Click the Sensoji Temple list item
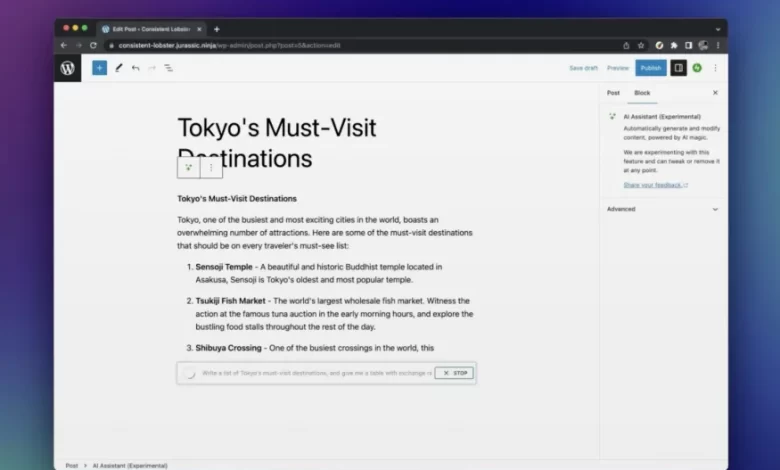Viewport: 780px width, 470px height. (319, 273)
